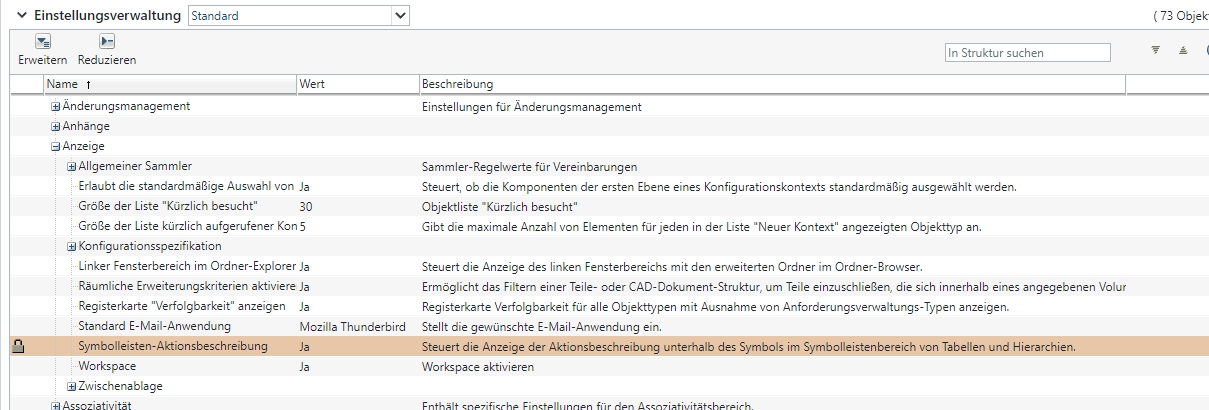Screen dimensions: 1209x410
Task: Expand the Zwischenablage node
Action: pos(72,387)
